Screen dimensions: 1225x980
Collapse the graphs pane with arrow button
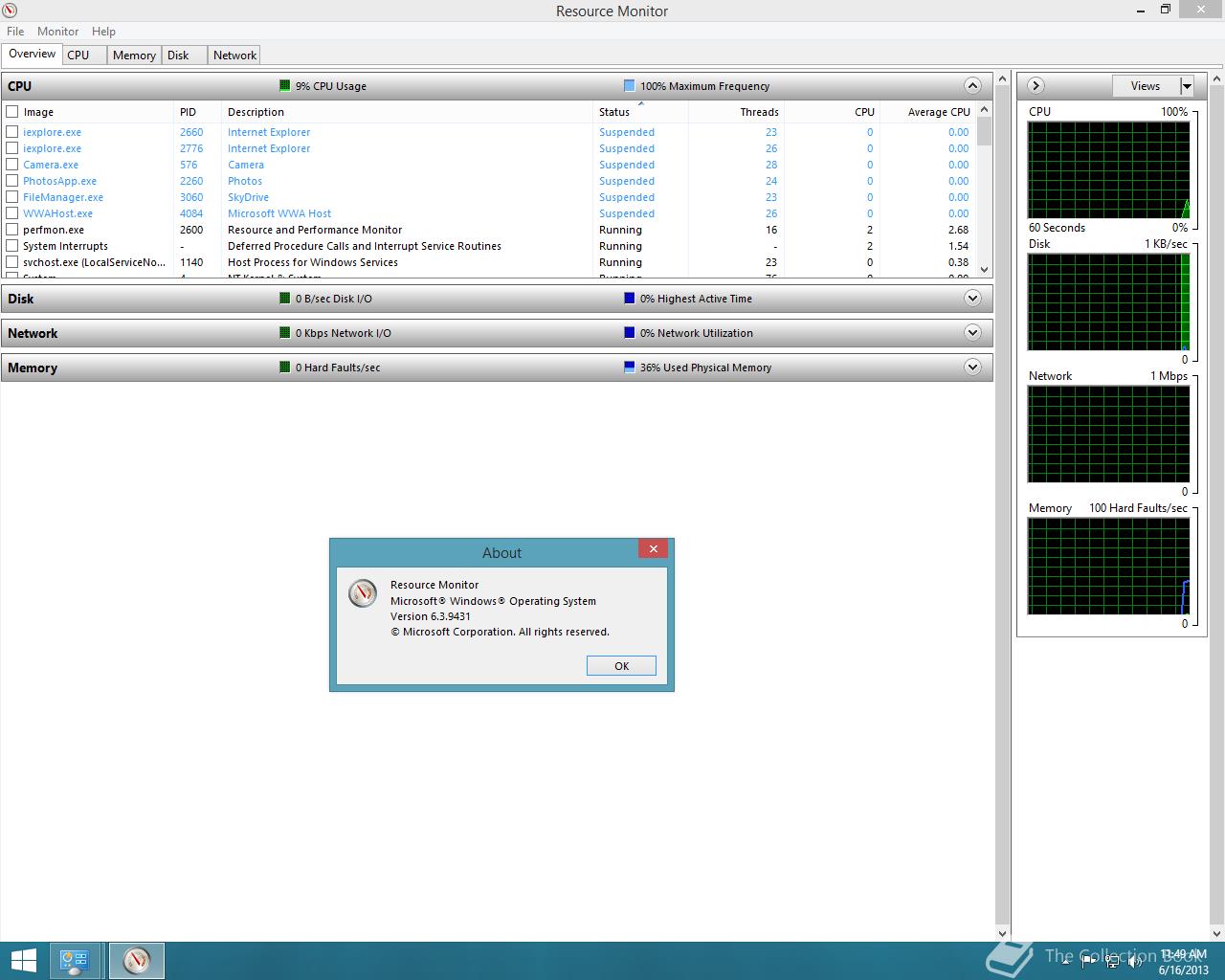coord(1036,86)
